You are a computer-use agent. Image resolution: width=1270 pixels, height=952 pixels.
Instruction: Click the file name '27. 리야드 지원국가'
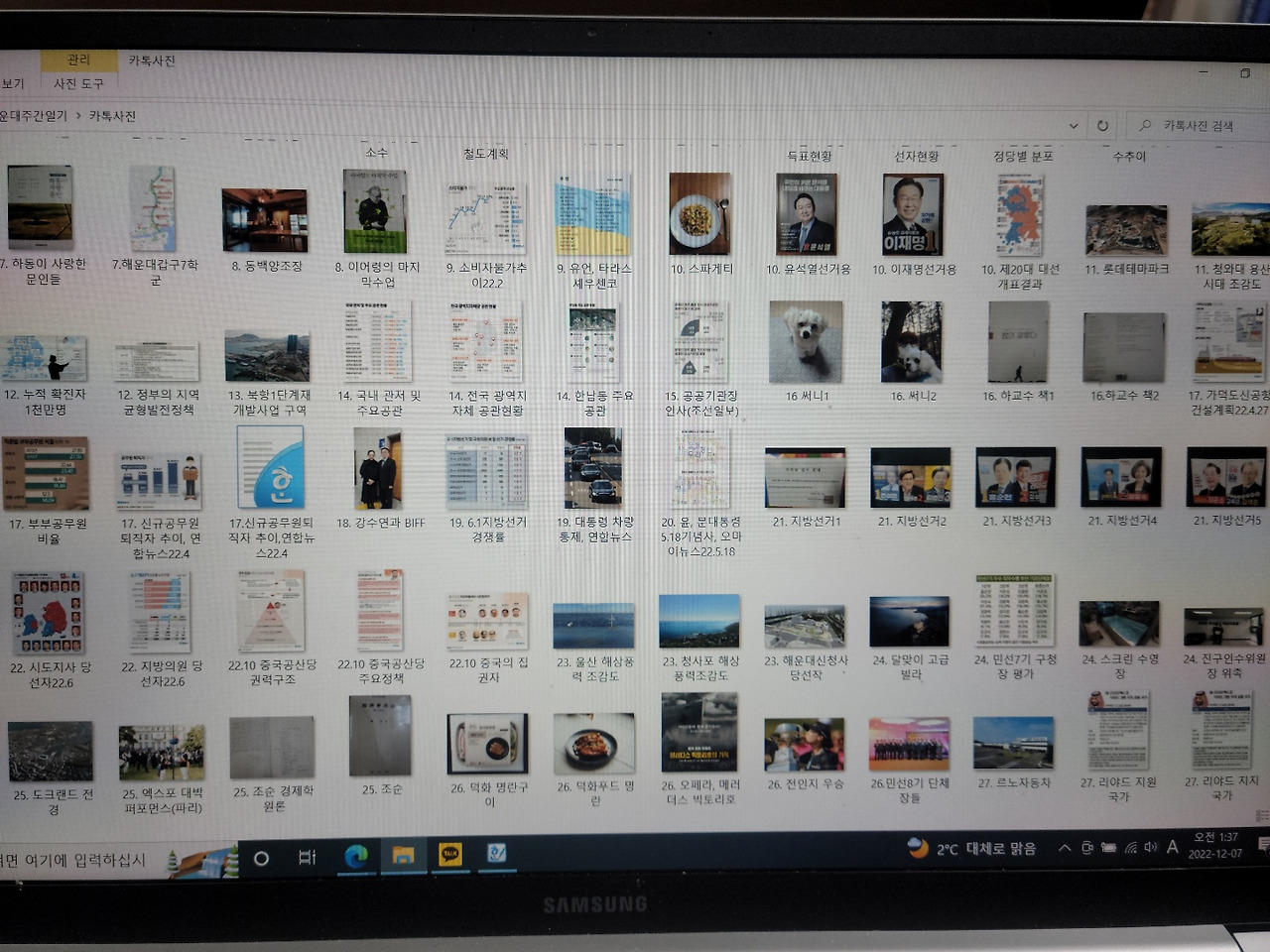coord(1118,788)
